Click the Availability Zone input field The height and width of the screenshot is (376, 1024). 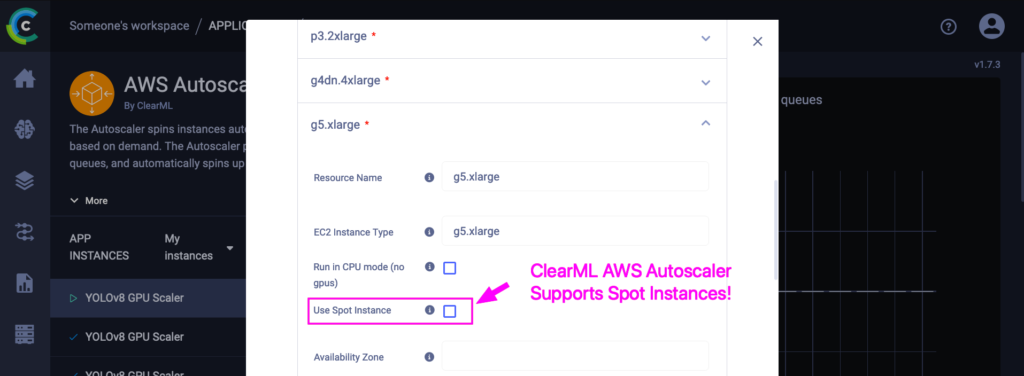[575, 356]
